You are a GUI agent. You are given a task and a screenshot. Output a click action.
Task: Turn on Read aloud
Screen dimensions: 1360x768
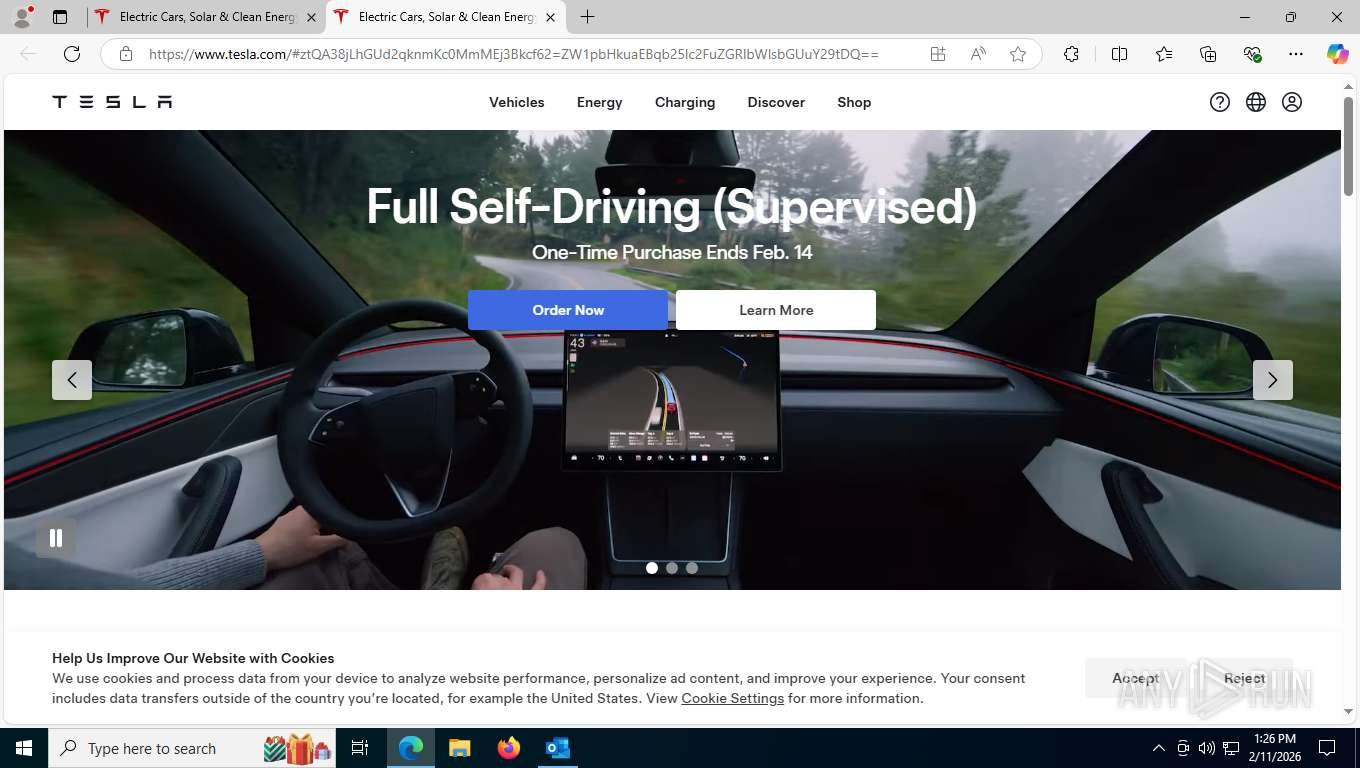(x=978, y=54)
